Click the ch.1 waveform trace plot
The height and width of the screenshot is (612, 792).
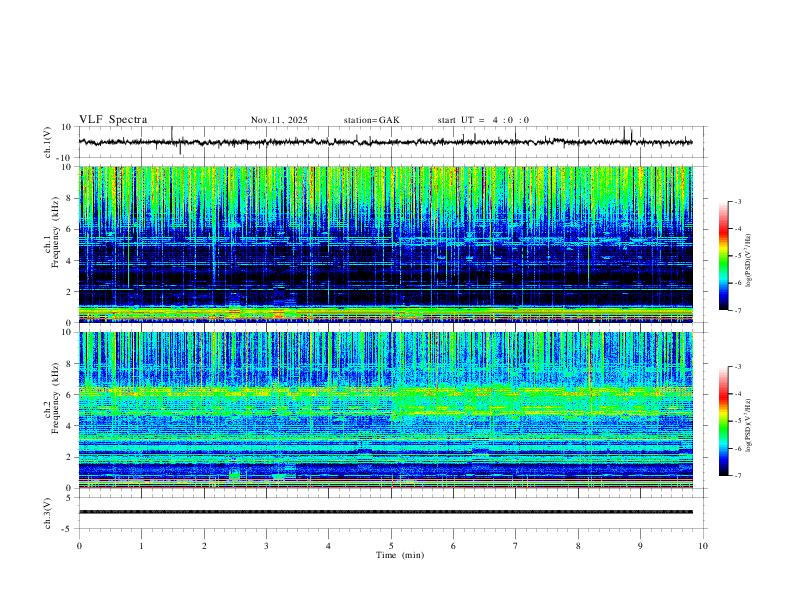(x=385, y=142)
